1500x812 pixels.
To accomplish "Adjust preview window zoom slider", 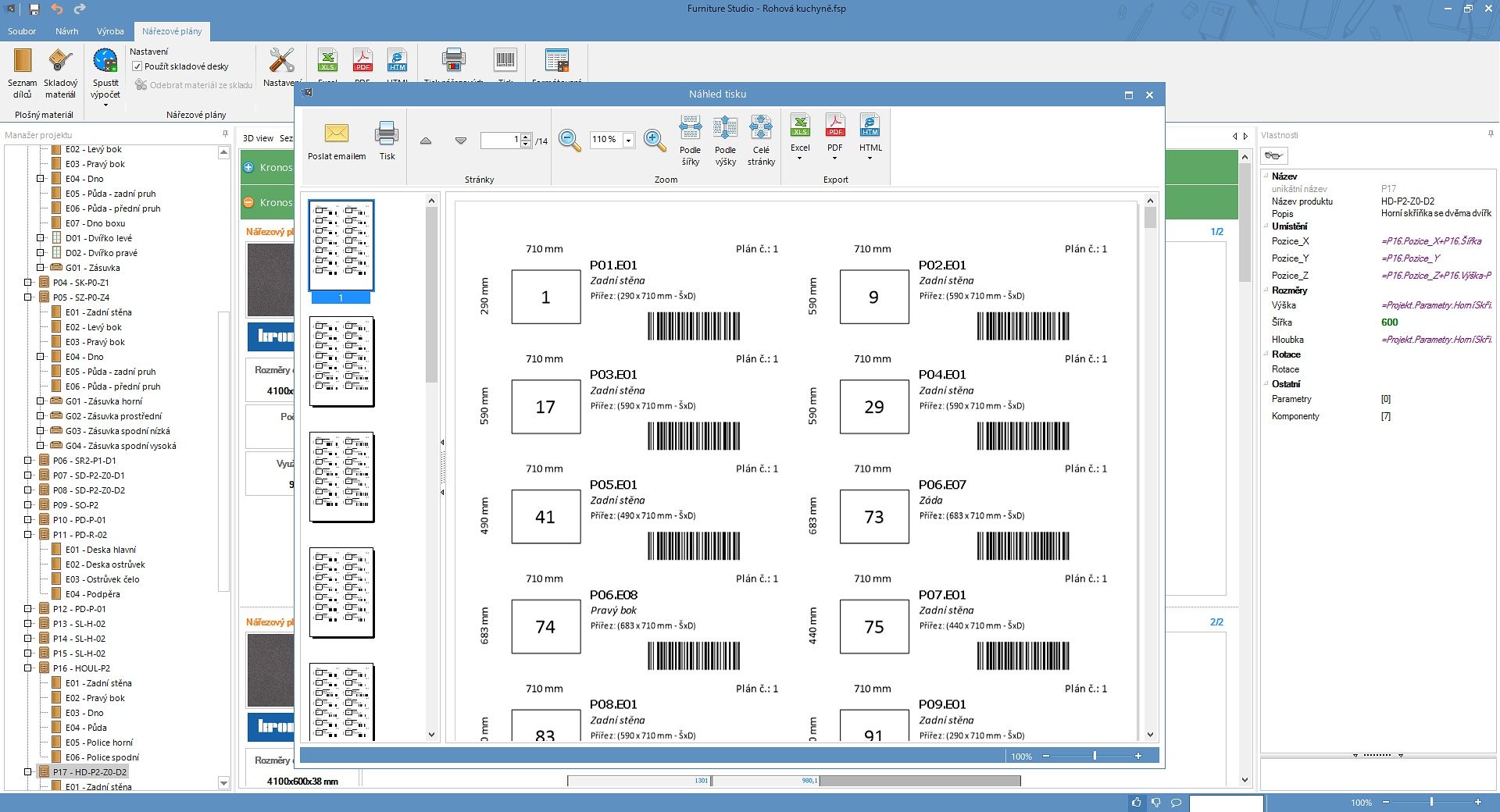I will point(1095,756).
